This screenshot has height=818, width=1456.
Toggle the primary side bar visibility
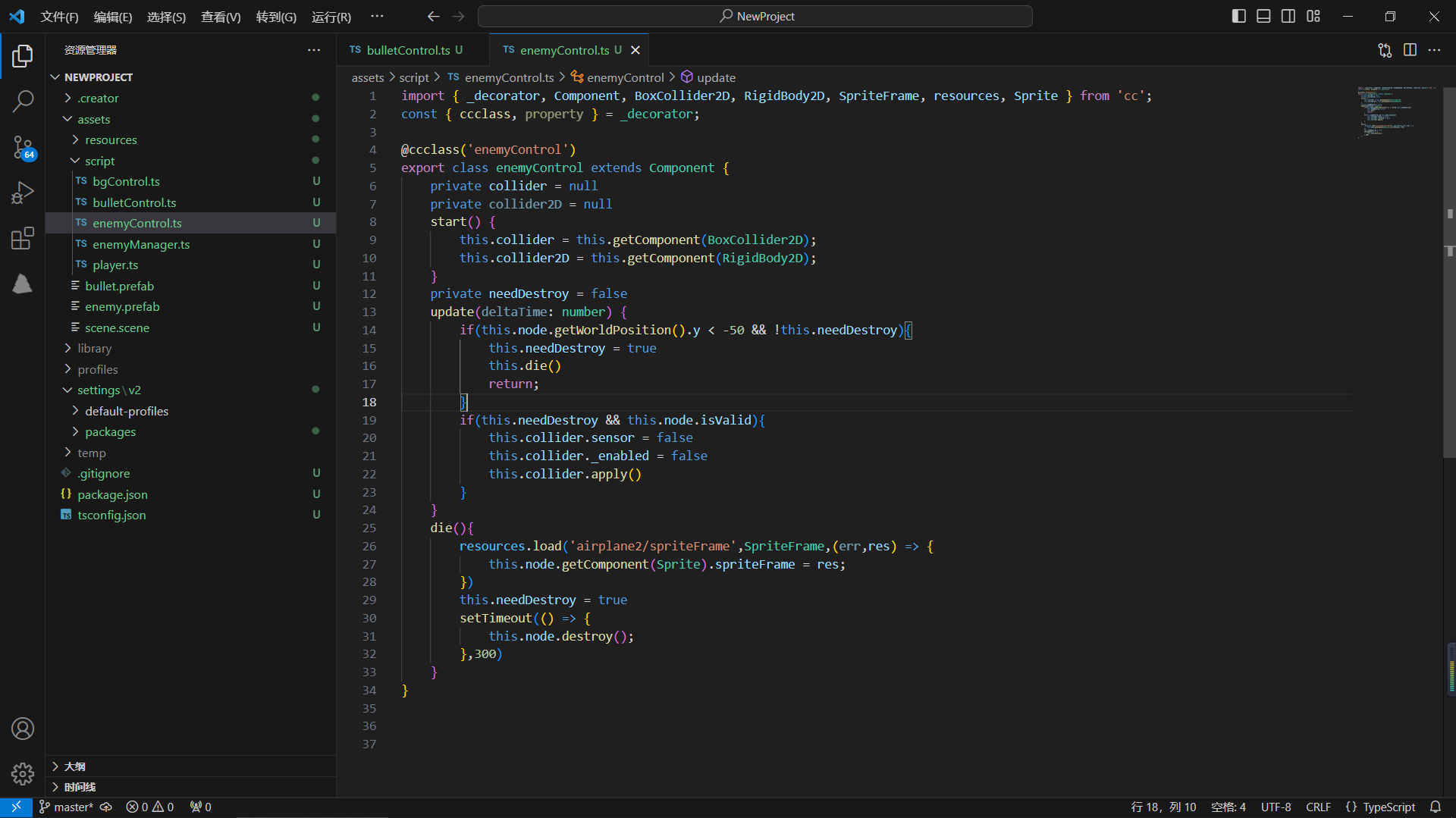[x=1238, y=16]
